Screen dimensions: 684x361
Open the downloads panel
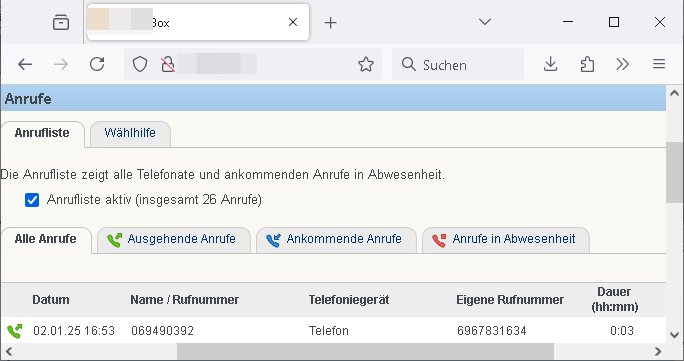click(x=551, y=65)
